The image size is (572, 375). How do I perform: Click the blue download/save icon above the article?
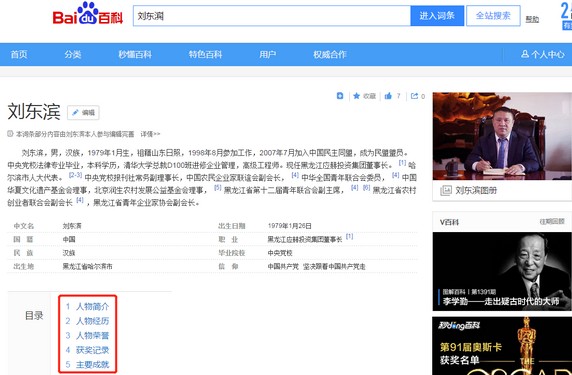pyautogui.click(x=340, y=96)
